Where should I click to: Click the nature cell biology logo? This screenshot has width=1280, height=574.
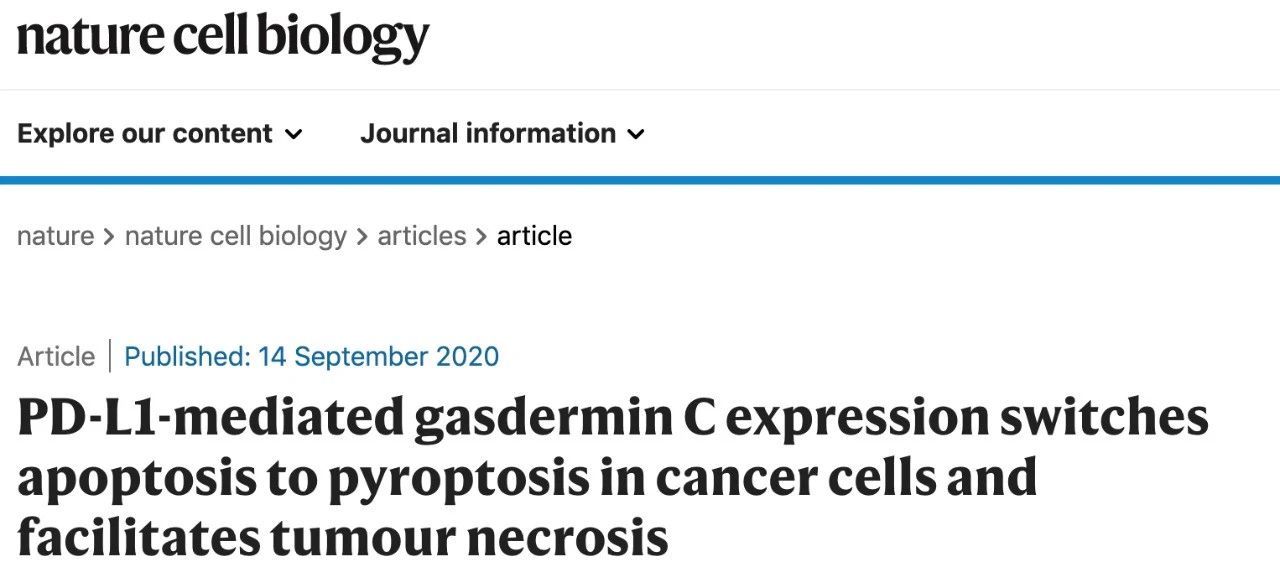[x=223, y=36]
